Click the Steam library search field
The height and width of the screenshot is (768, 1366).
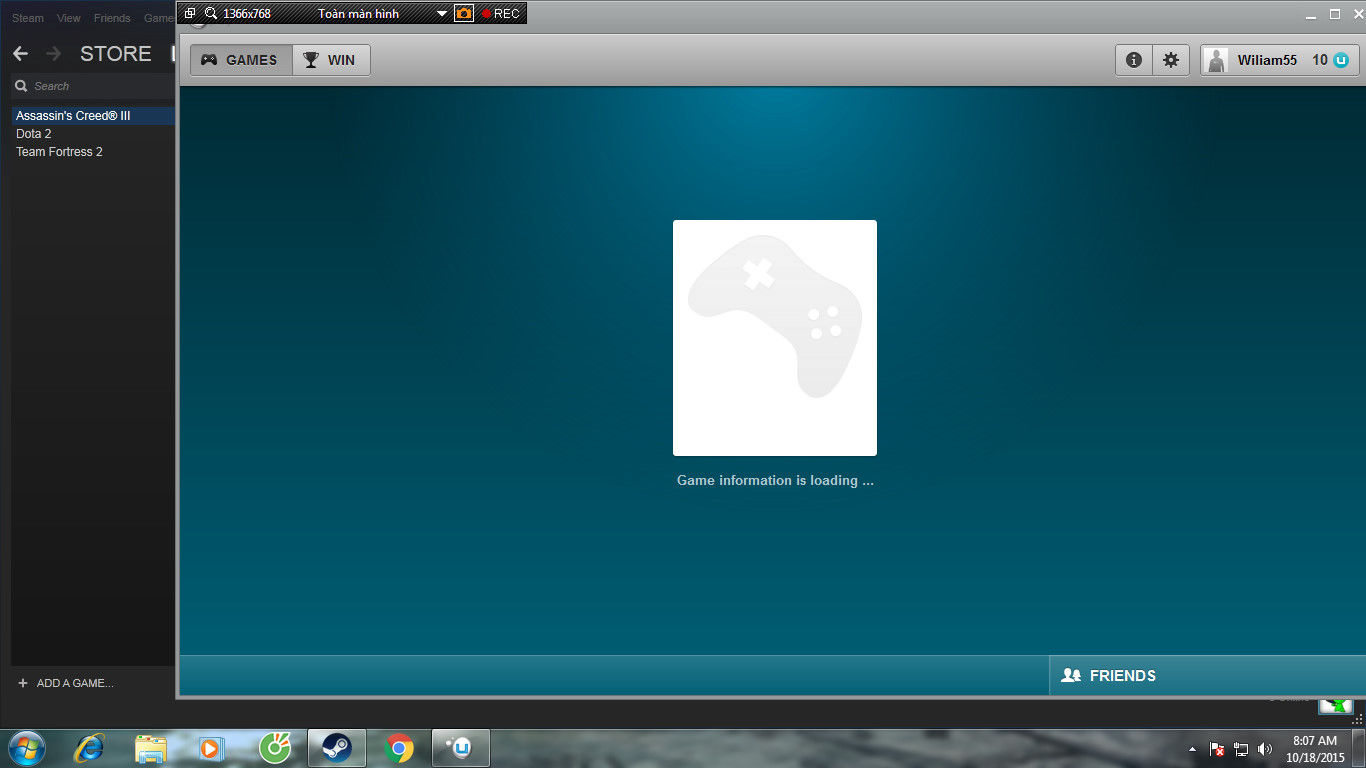click(95, 86)
